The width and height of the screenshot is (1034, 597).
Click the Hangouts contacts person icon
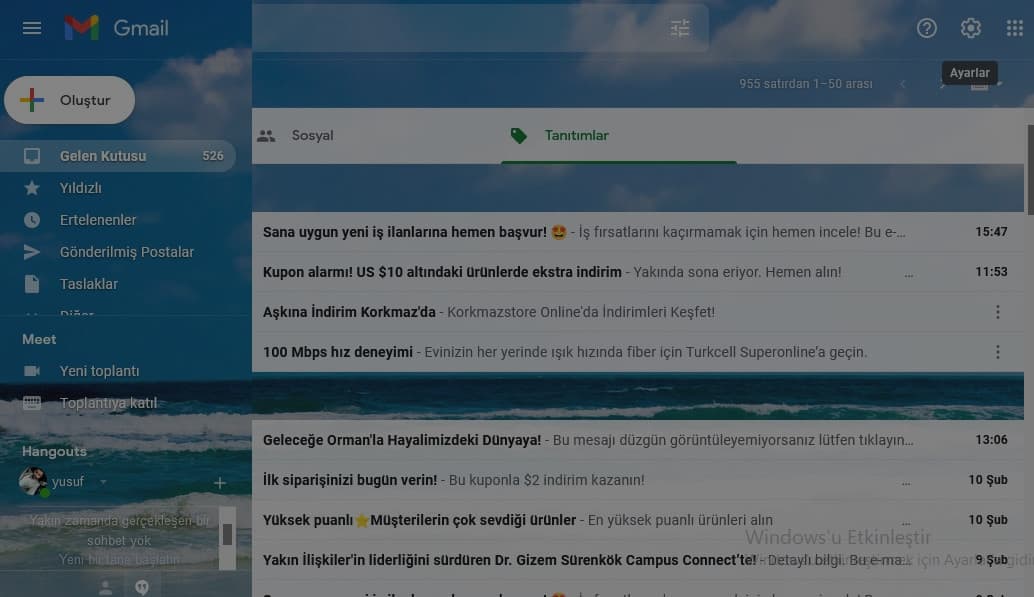[105, 586]
